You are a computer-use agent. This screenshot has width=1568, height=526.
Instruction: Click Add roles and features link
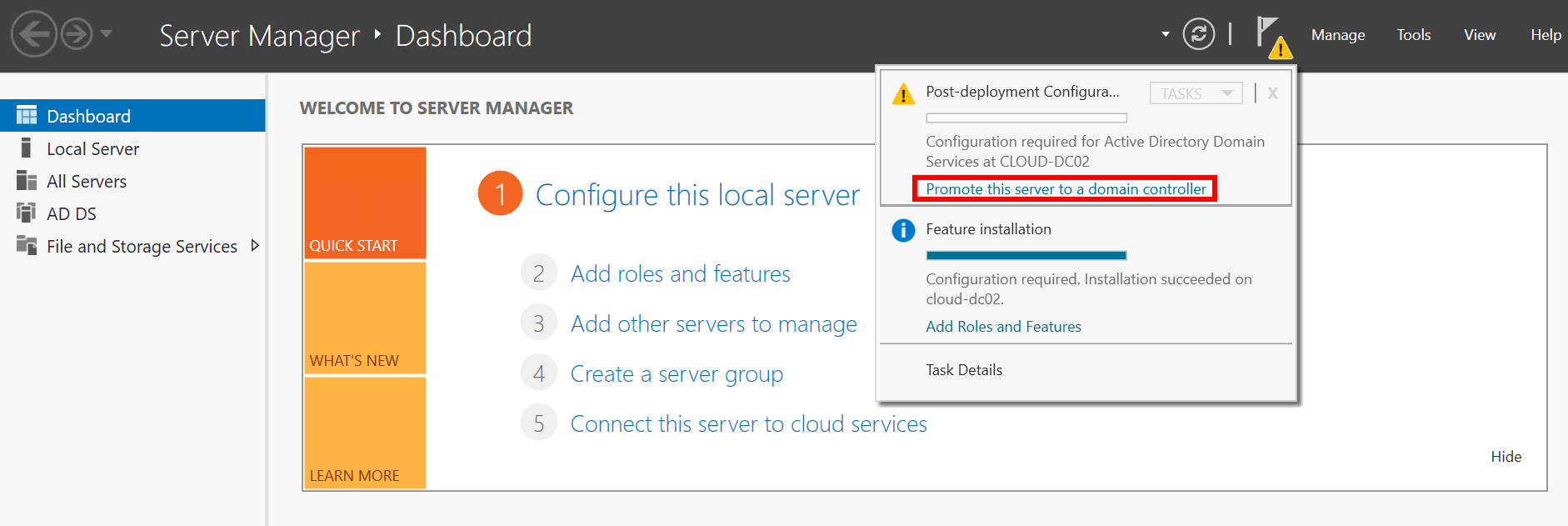680,273
